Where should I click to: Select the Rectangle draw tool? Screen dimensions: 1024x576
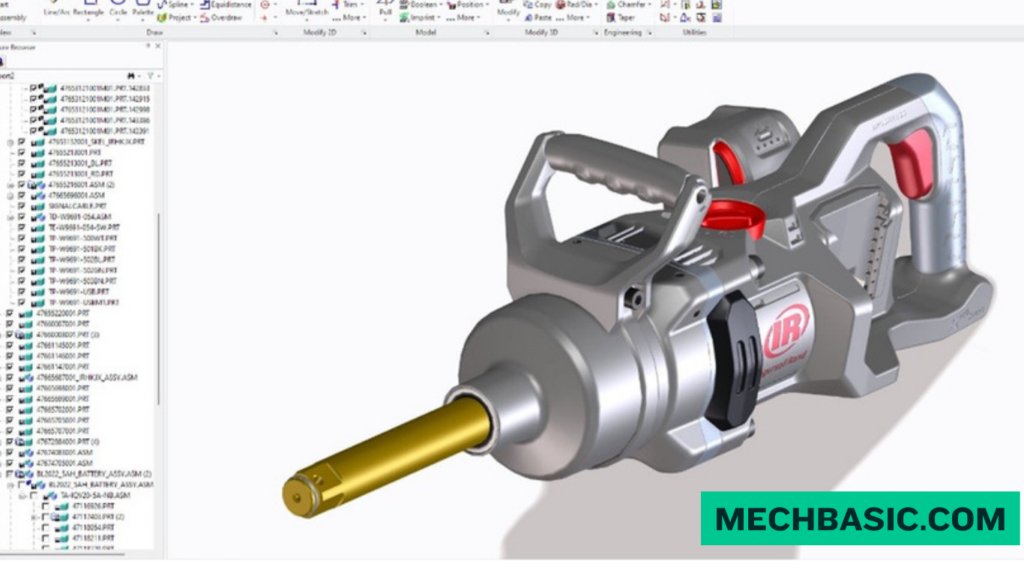[x=88, y=8]
